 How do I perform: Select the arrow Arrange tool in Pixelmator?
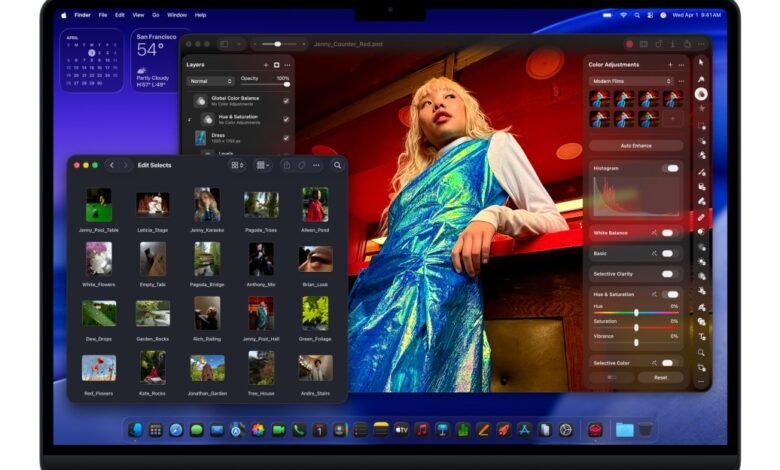click(701, 63)
